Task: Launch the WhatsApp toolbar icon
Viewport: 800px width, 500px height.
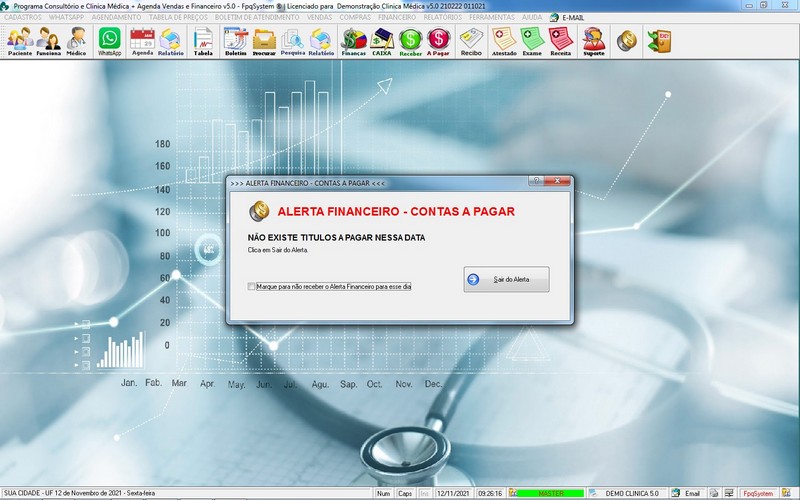Action: point(110,41)
